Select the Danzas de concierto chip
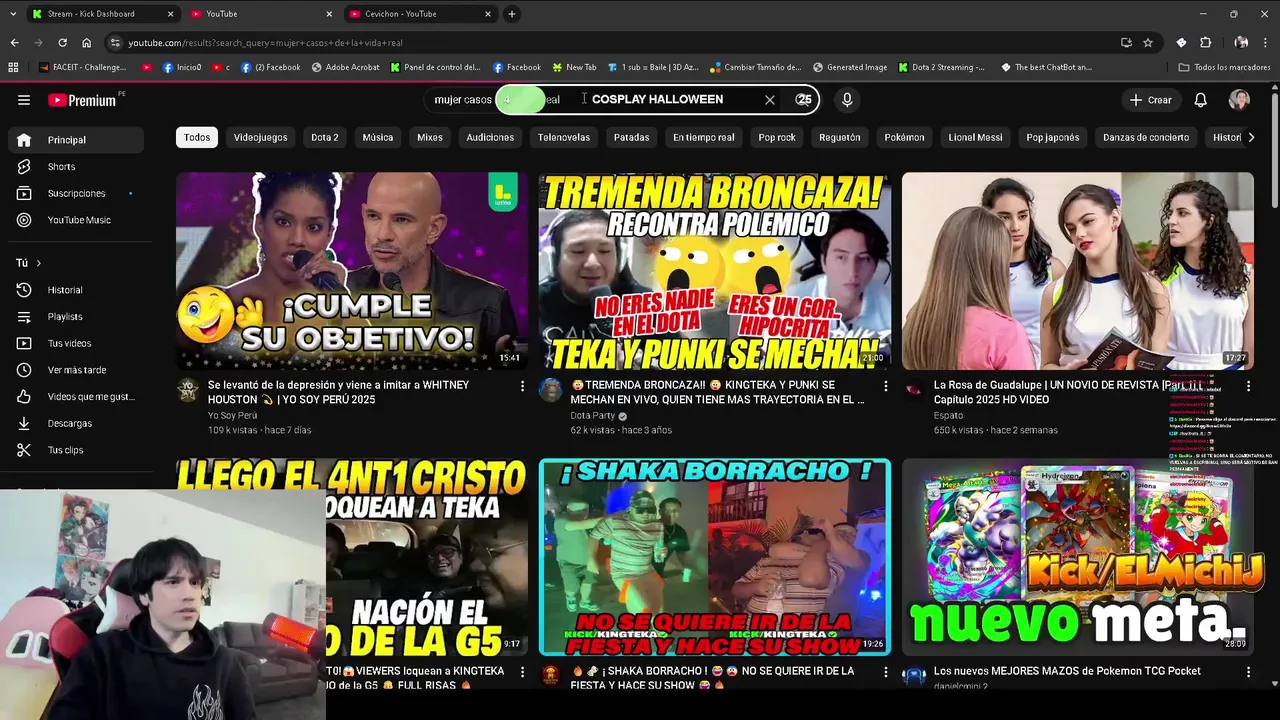The image size is (1280, 720). pyautogui.click(x=1146, y=137)
